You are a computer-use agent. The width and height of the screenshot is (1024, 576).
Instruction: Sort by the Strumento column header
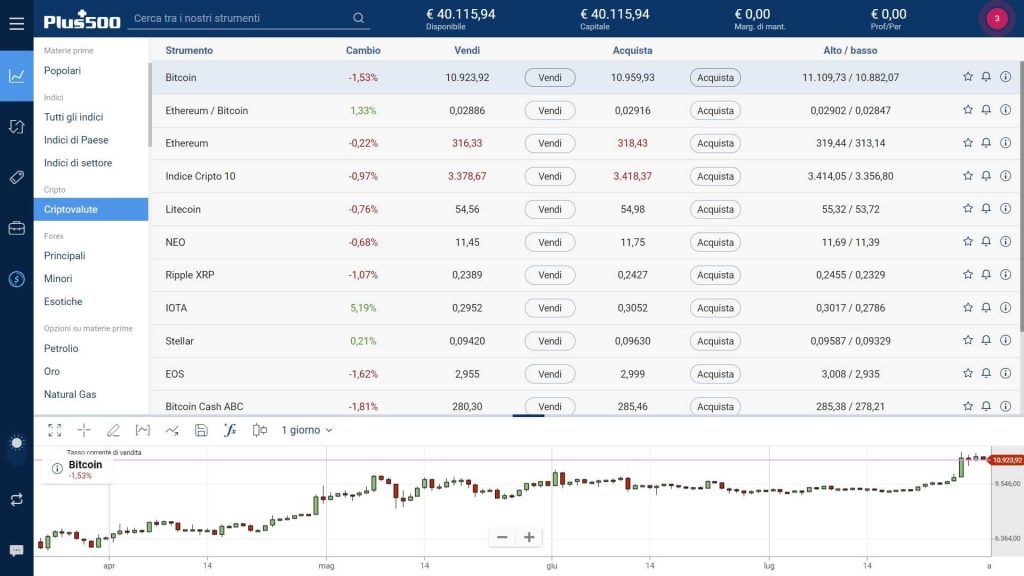coord(189,50)
